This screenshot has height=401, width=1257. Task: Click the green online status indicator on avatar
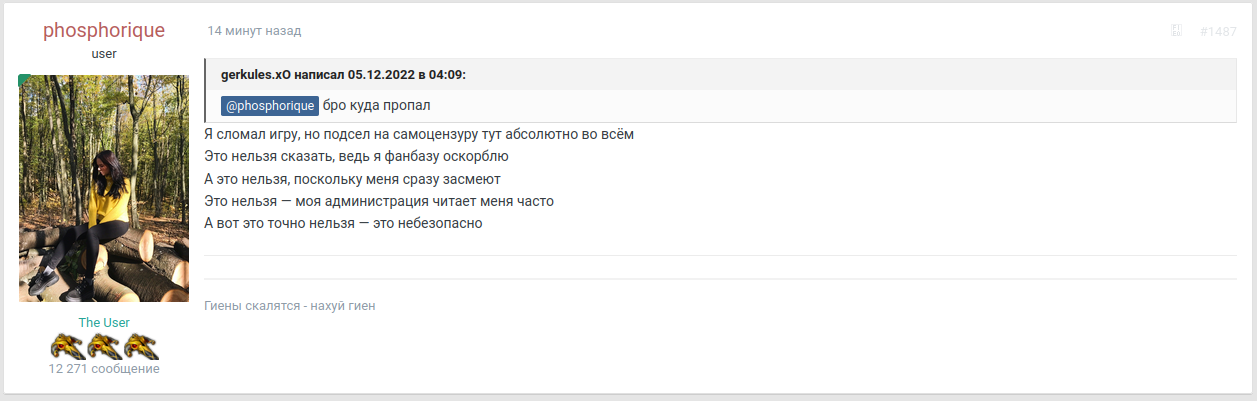click(24, 79)
